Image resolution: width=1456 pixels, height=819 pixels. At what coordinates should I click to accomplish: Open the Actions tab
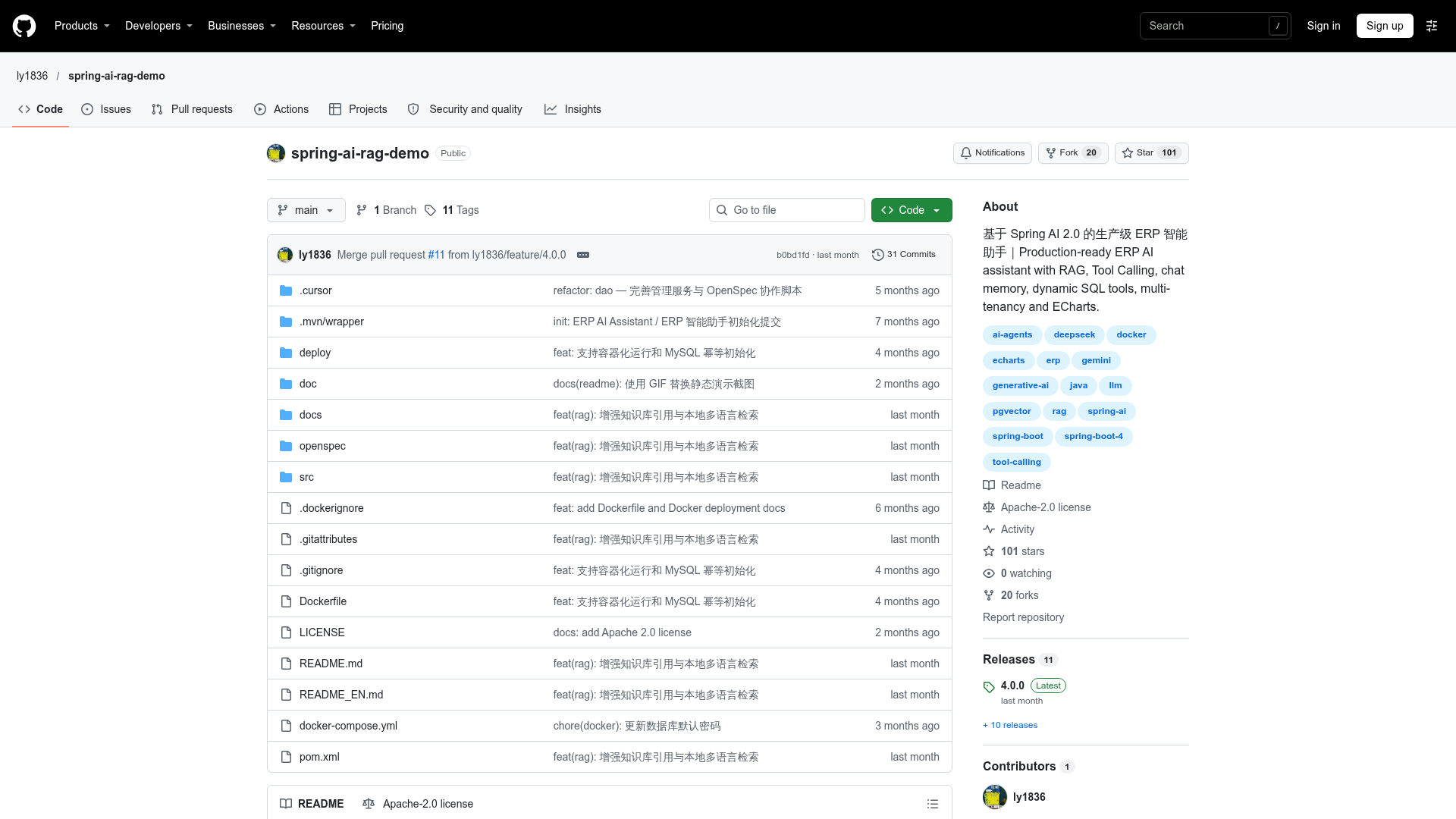[x=281, y=109]
